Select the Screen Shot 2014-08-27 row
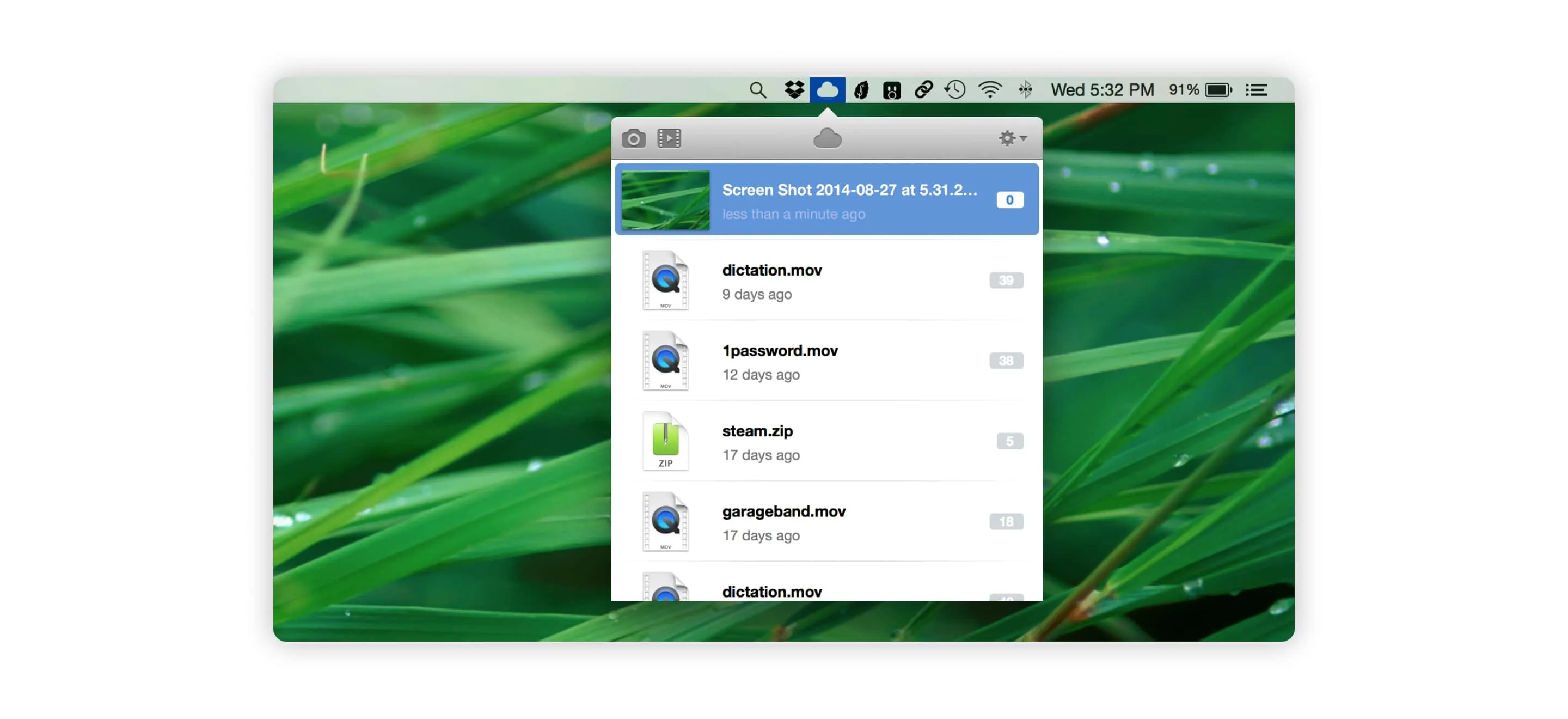The width and height of the screenshot is (1568, 719). [x=826, y=199]
